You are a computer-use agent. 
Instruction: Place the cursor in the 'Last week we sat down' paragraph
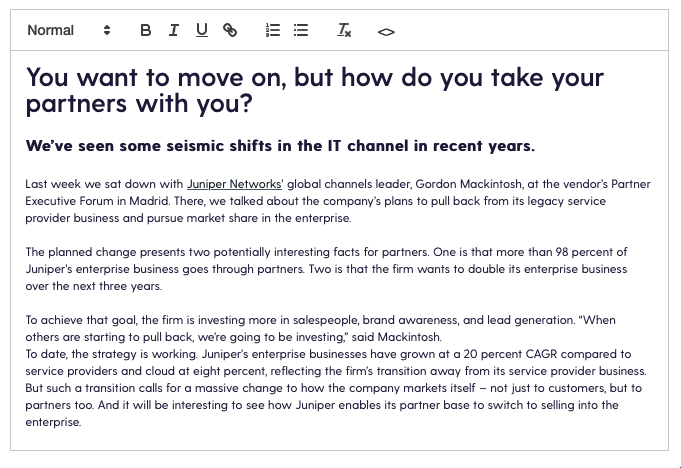[x=337, y=201]
